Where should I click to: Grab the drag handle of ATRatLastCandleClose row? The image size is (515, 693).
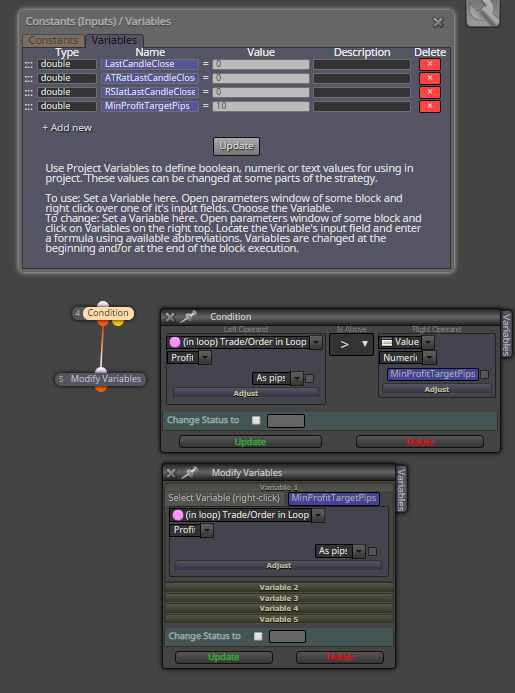[29, 79]
